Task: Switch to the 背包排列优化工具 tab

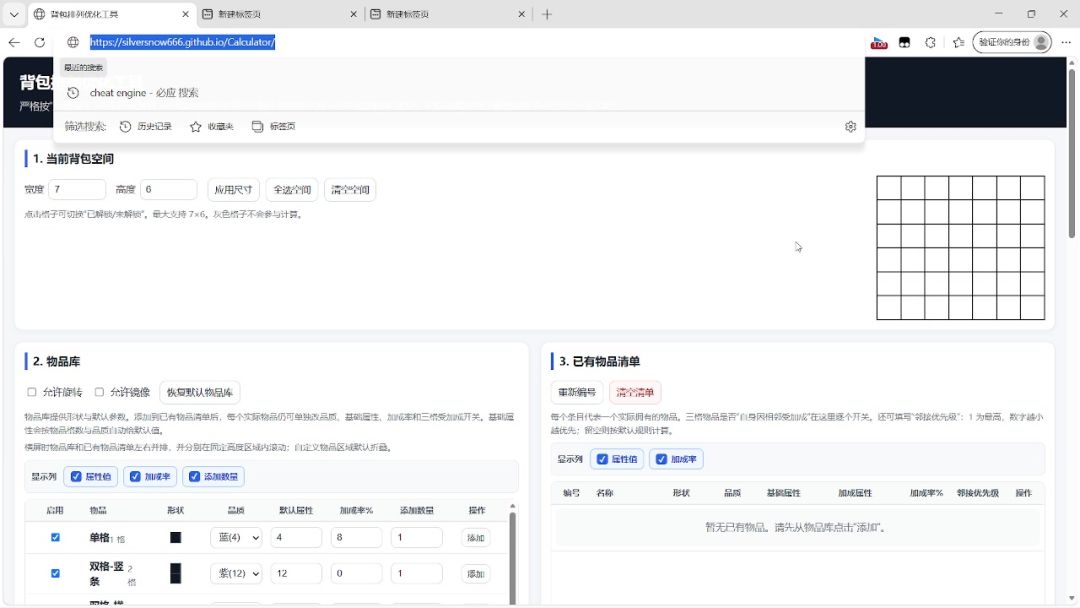Action: tap(110, 14)
